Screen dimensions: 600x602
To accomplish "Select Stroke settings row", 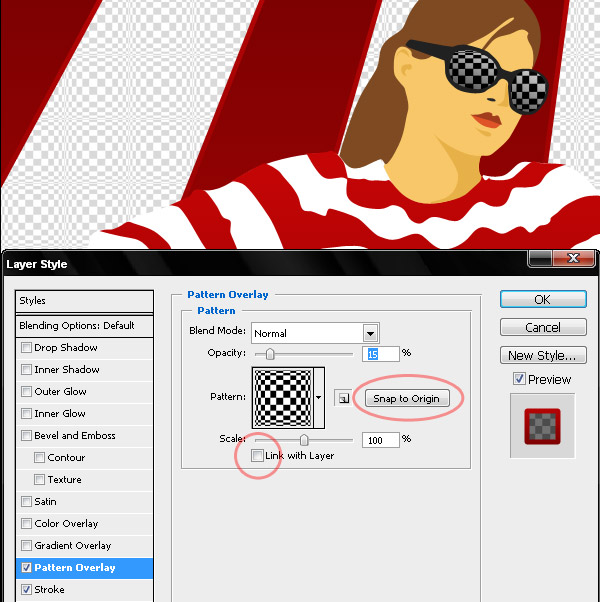I will coord(84,590).
